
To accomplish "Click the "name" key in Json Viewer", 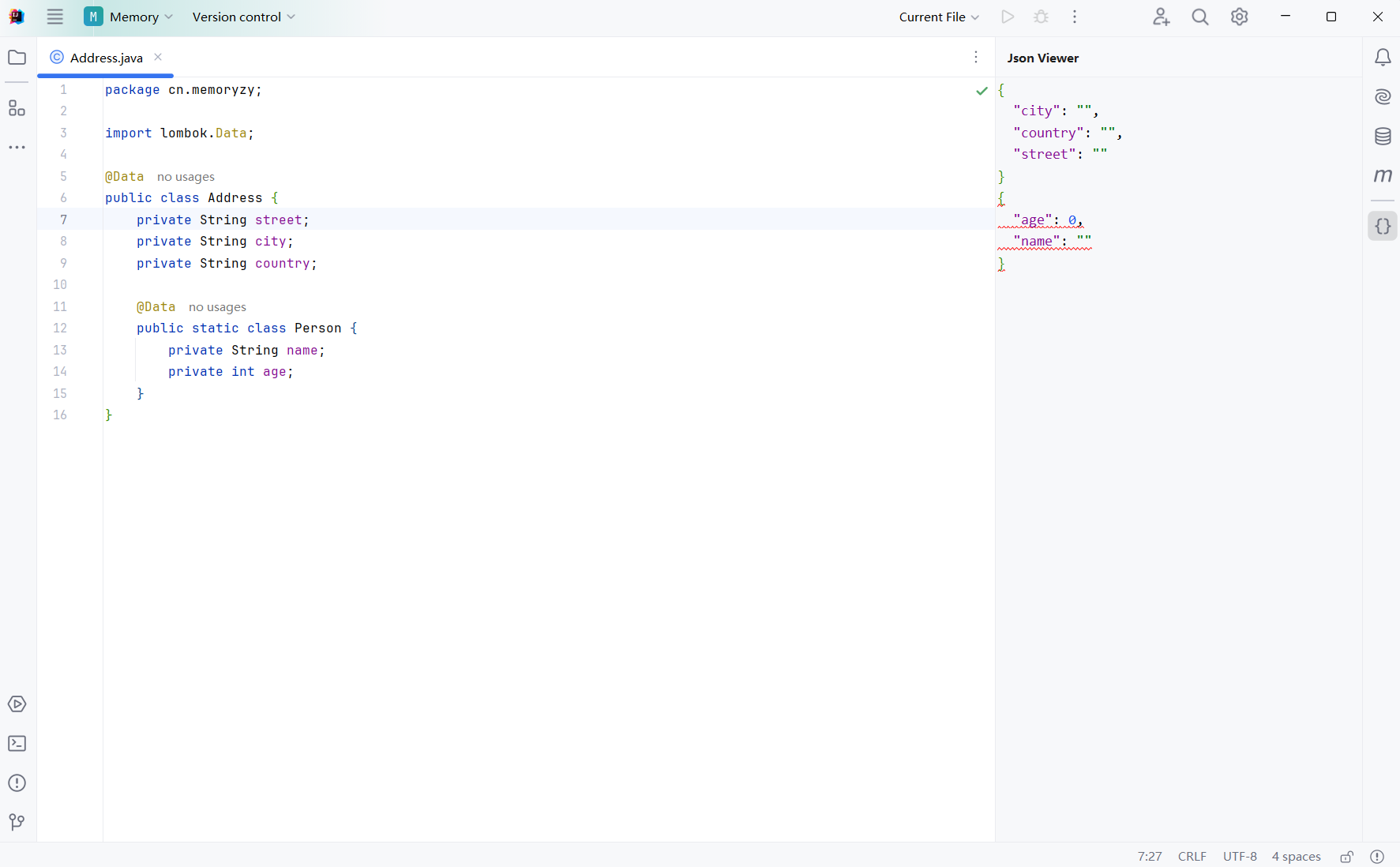I will [x=1037, y=242].
